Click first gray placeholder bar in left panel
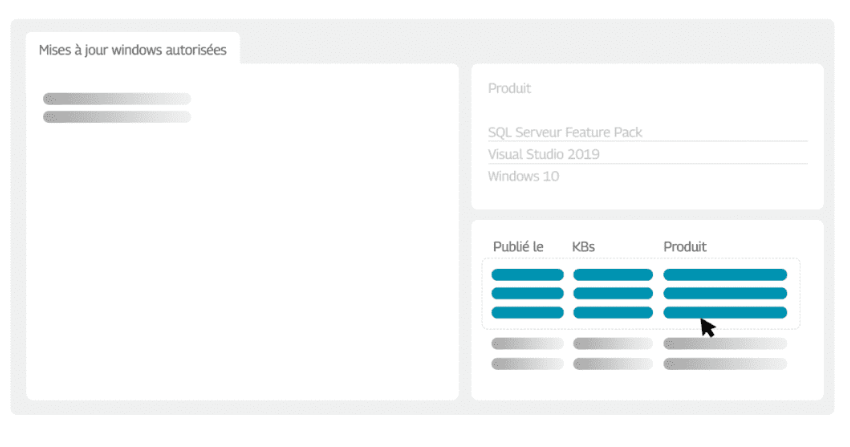 click(x=117, y=99)
